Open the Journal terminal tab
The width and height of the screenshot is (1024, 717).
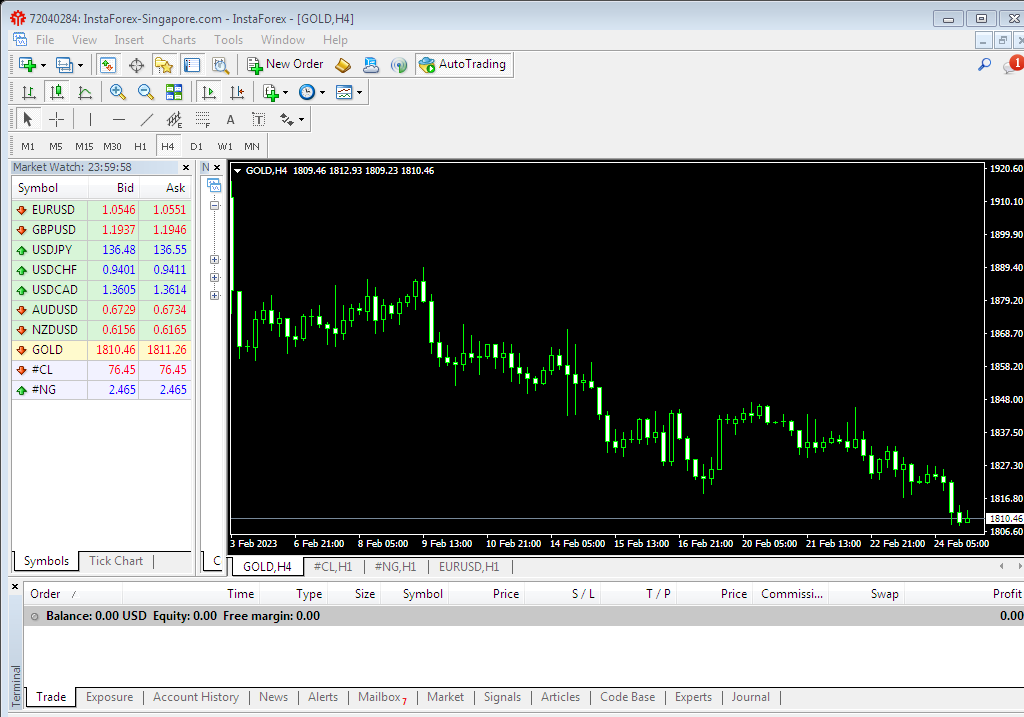(750, 697)
